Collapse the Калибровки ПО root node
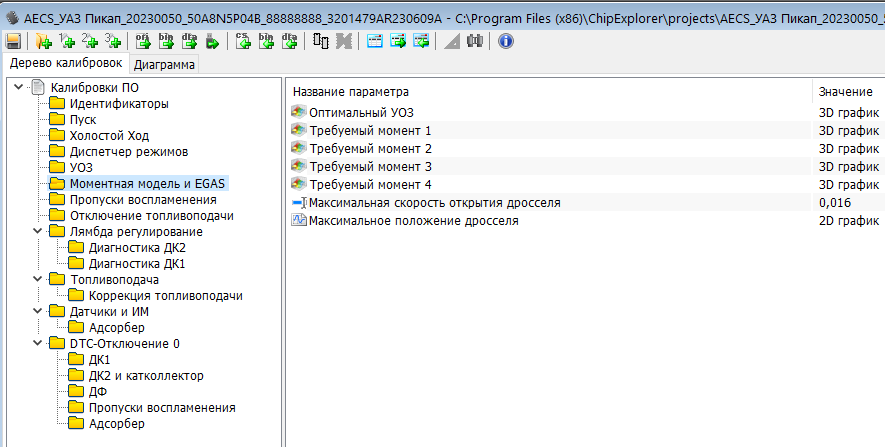The height and width of the screenshot is (447, 885). click(19, 88)
